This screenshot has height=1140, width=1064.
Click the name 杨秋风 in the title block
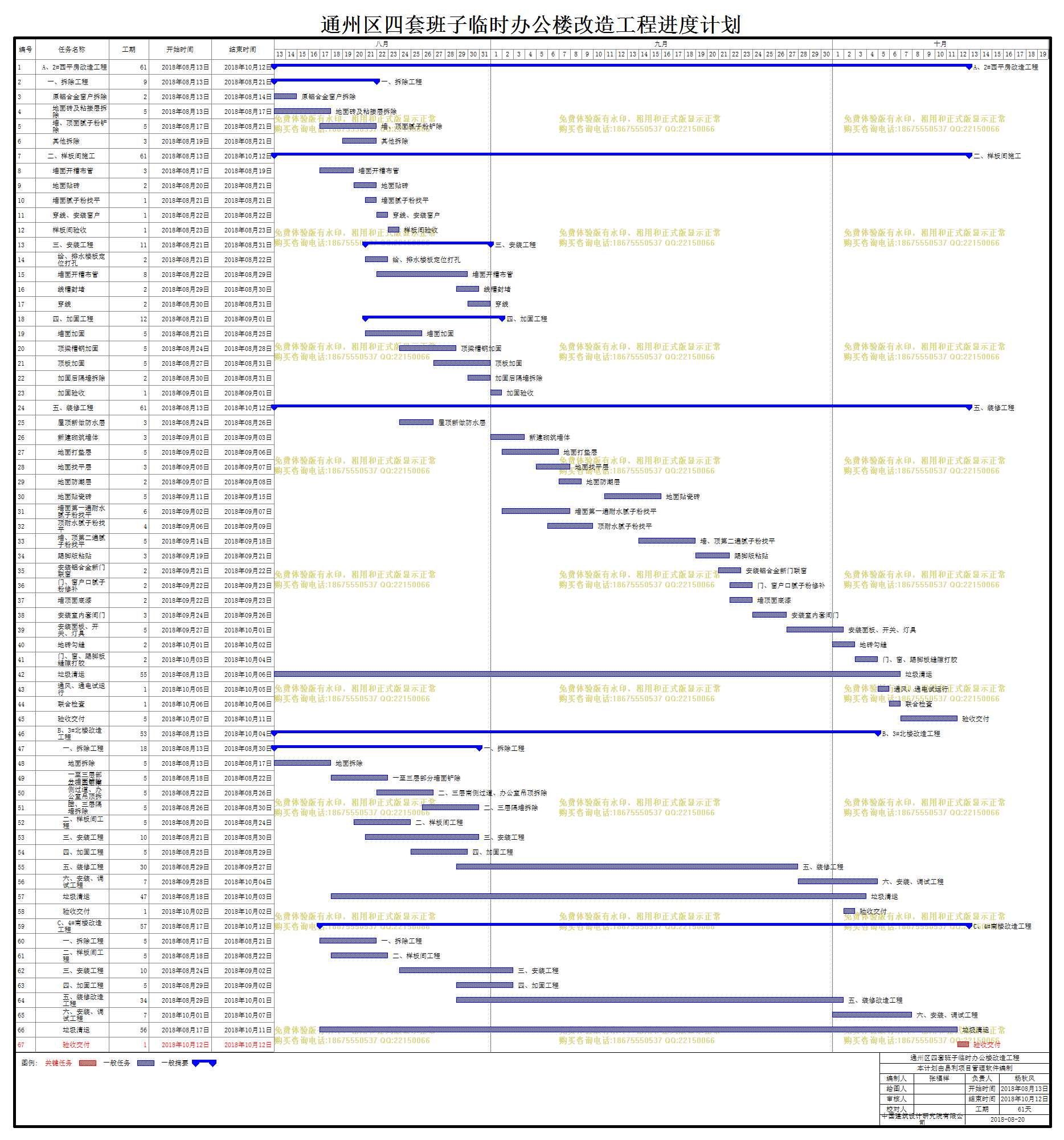(1025, 1078)
